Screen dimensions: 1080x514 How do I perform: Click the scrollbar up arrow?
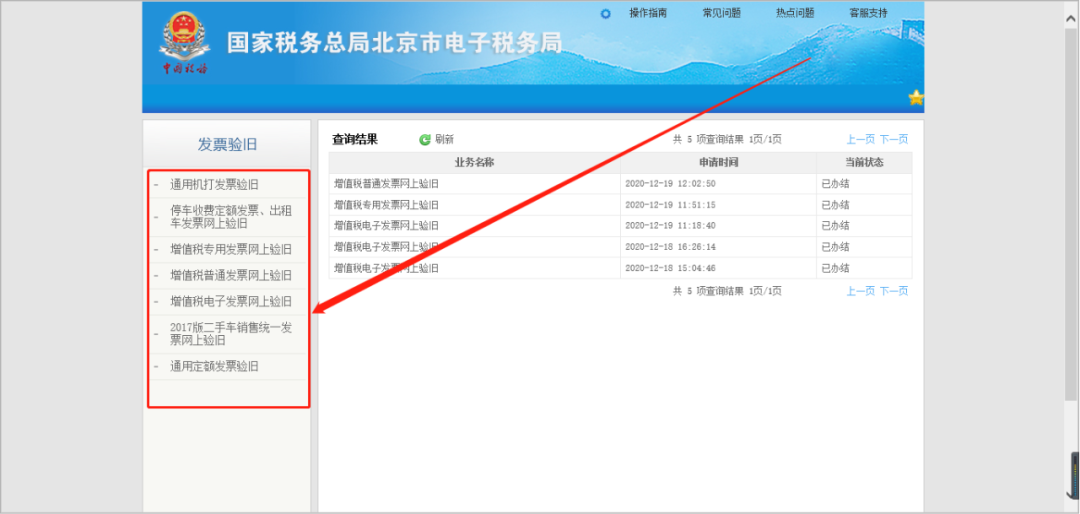[1072, 19]
